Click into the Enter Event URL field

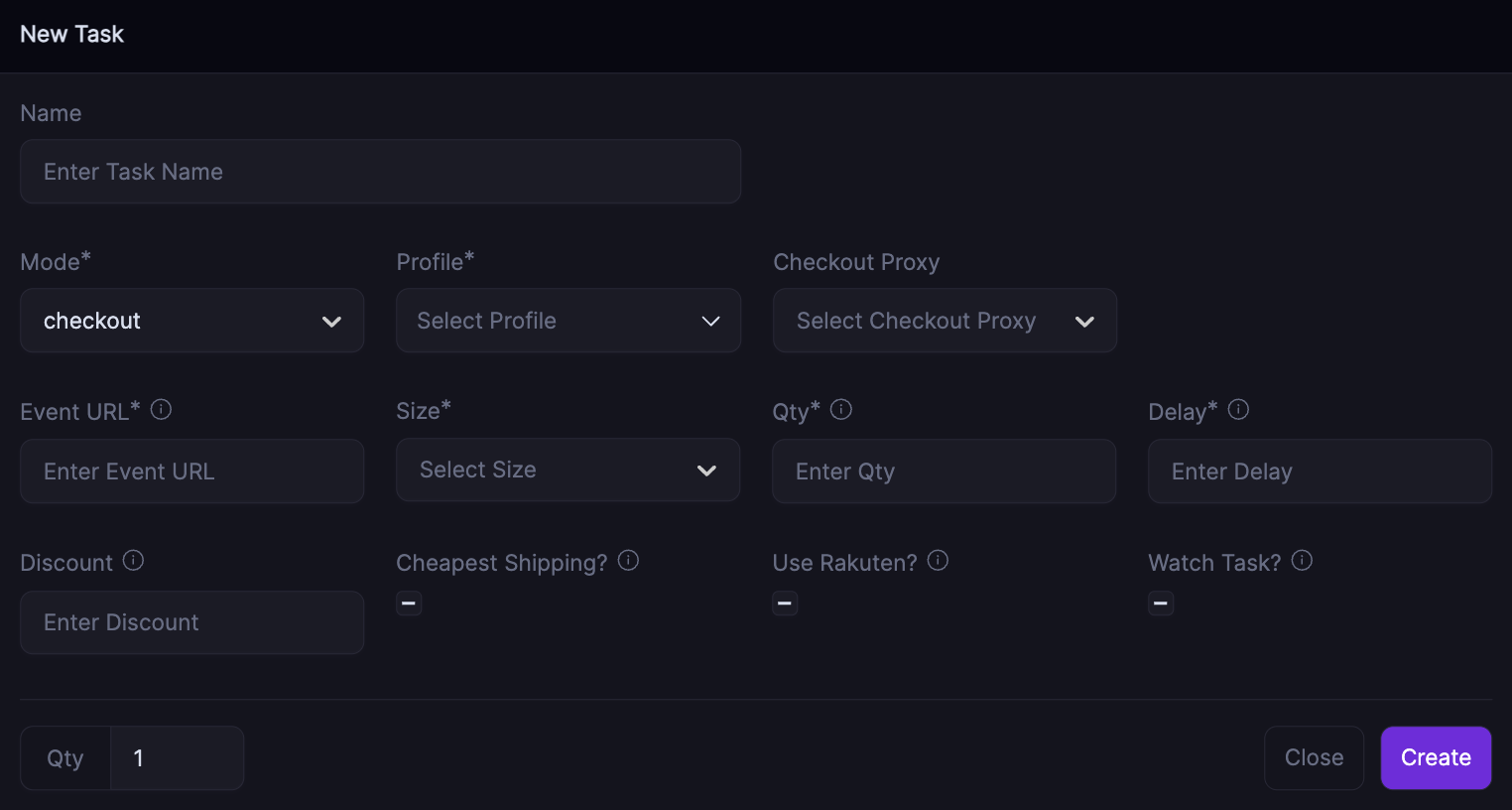coord(191,472)
